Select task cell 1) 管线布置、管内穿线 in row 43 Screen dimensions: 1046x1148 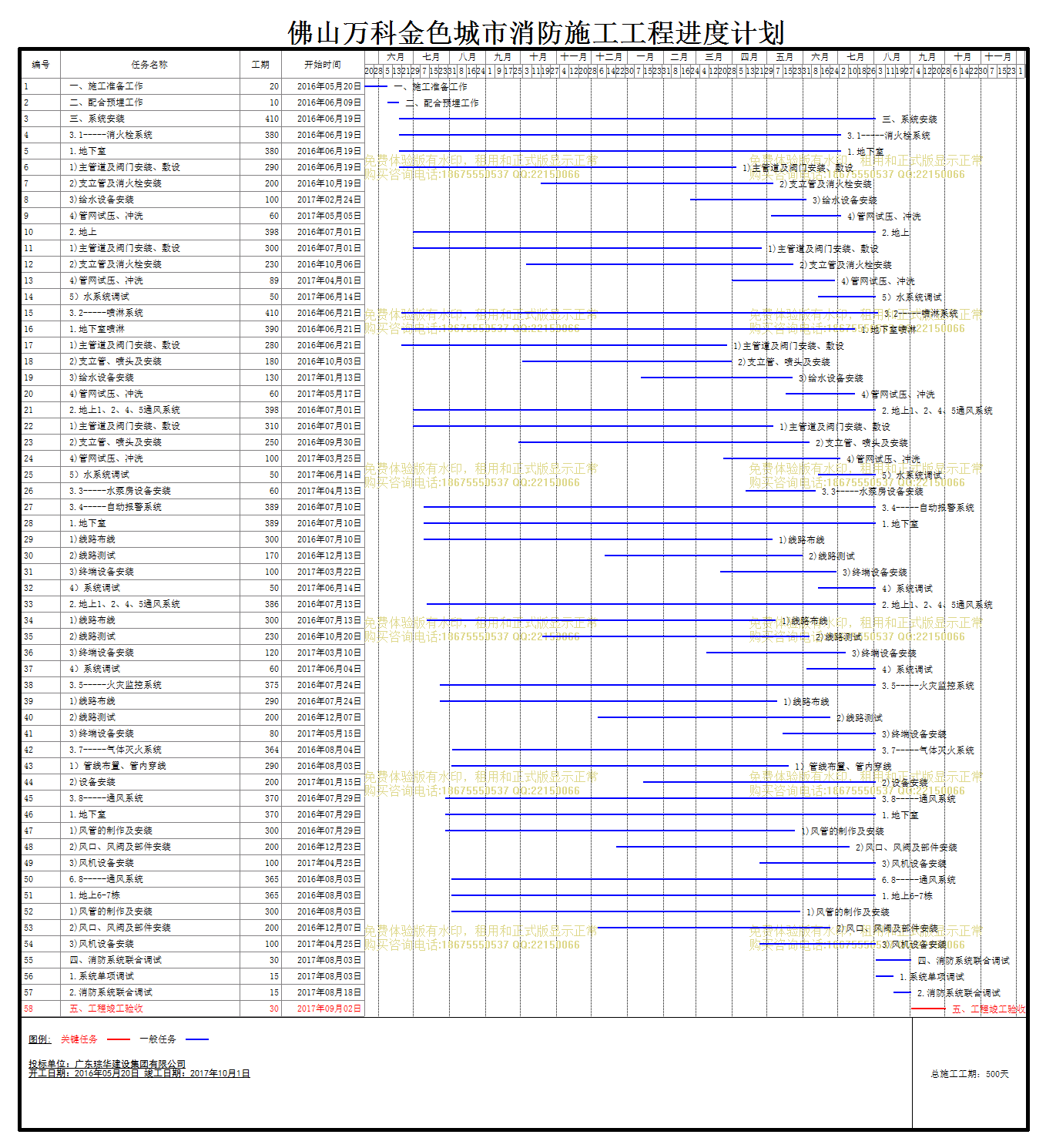(x=149, y=766)
